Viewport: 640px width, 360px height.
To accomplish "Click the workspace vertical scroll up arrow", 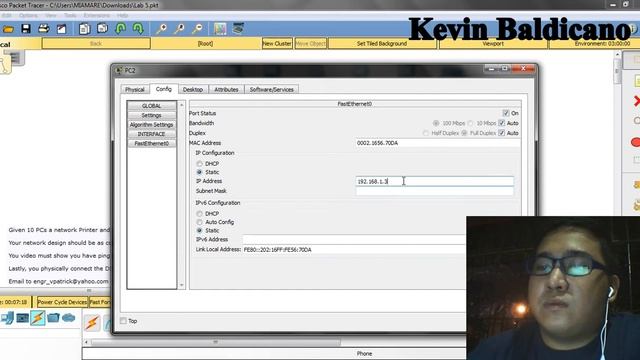I will [617, 54].
